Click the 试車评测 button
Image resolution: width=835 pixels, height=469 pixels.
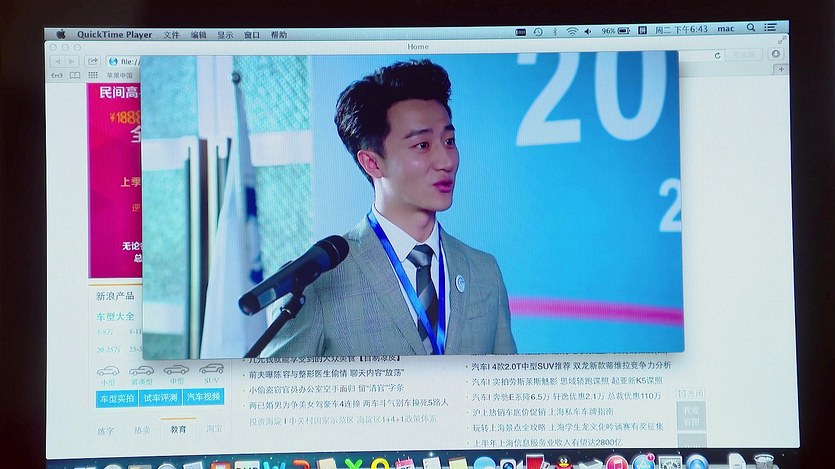[159, 398]
